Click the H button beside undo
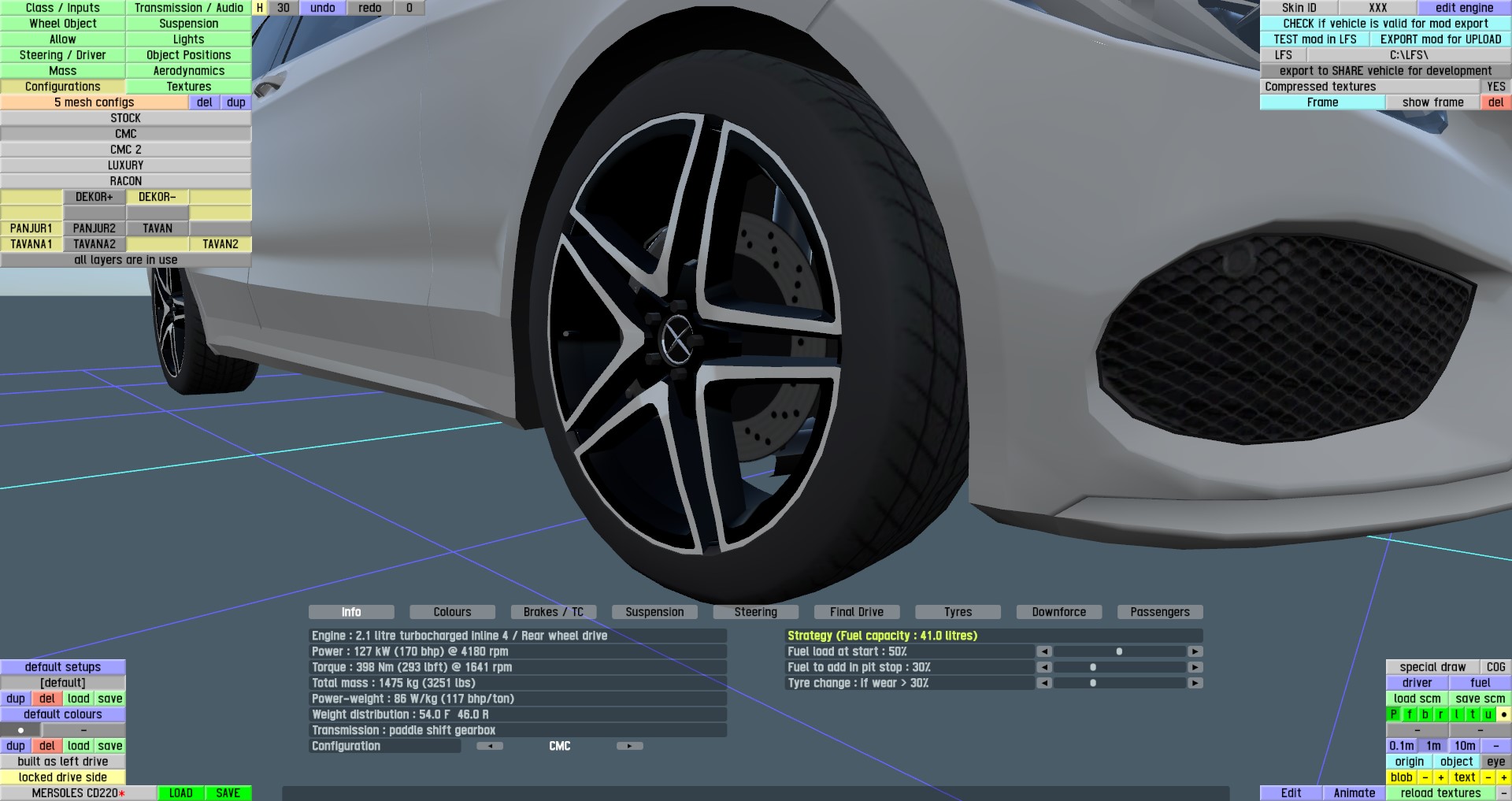Image resolution: width=1512 pixels, height=801 pixels. click(x=259, y=8)
